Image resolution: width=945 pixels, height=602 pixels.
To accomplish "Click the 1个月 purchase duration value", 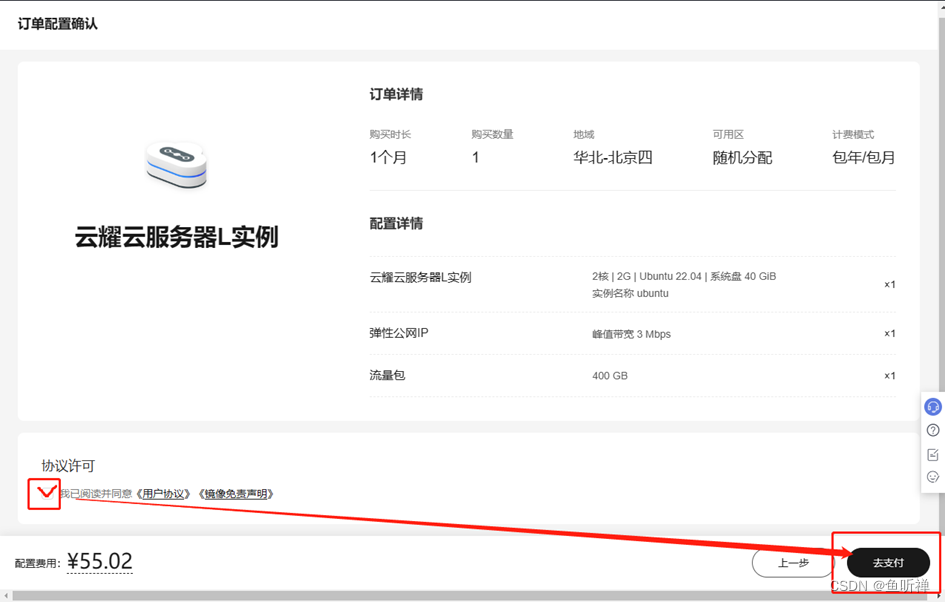I will coord(388,158).
